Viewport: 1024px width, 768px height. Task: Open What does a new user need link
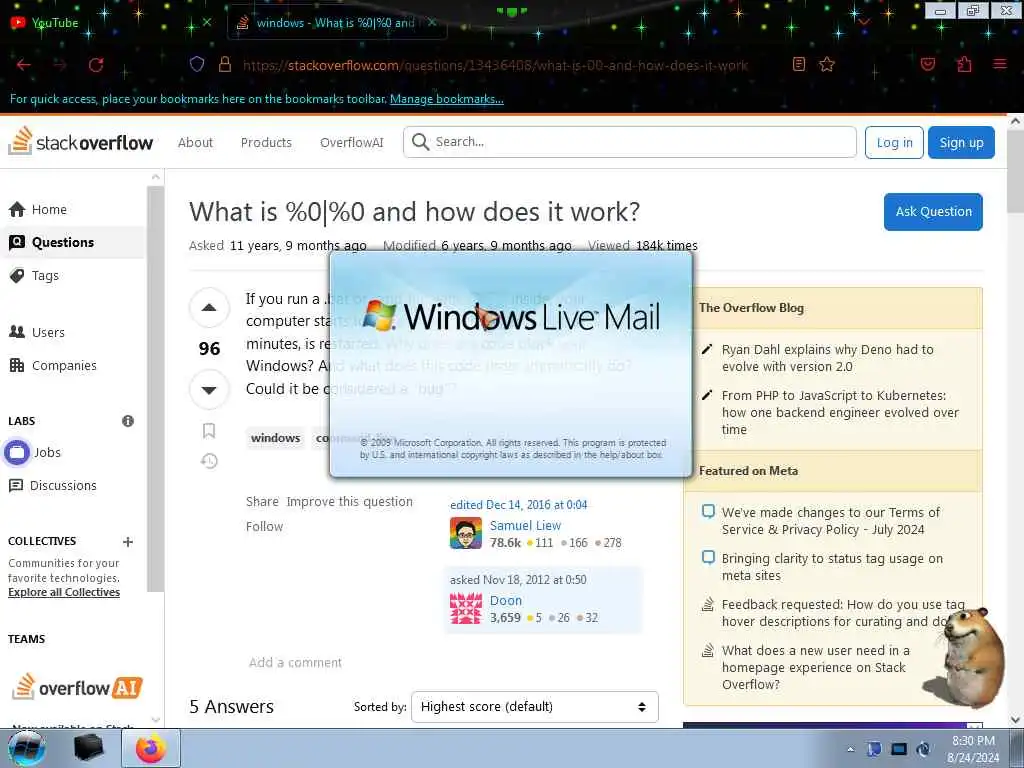[x=815, y=667]
